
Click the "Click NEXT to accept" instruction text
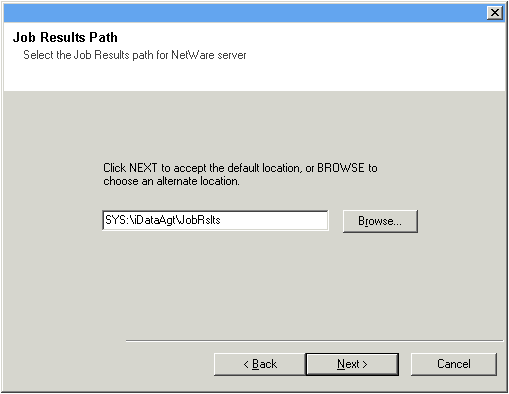click(240, 168)
